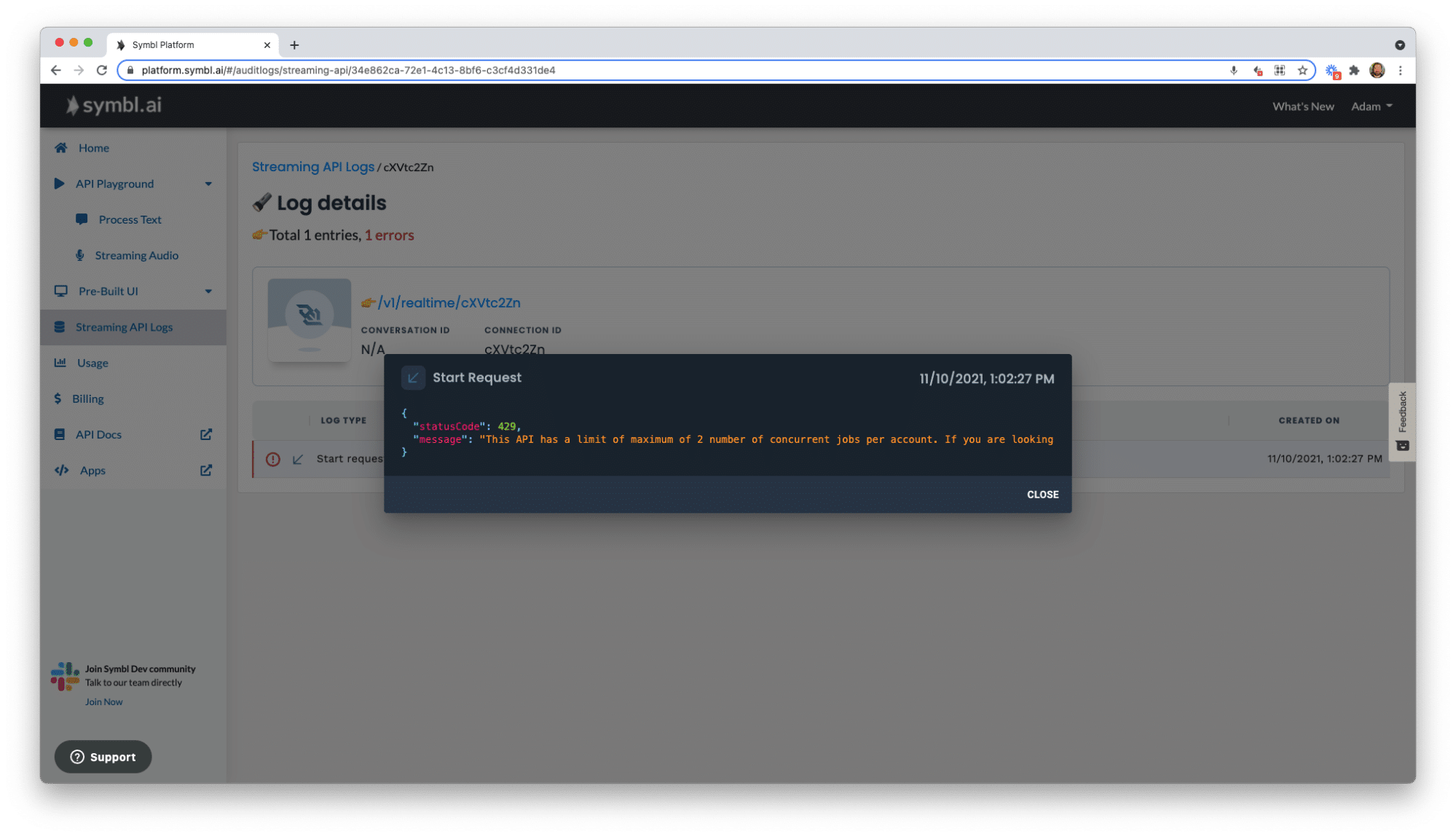
Task: Select Streaming API Logs in sidebar
Action: 124,327
